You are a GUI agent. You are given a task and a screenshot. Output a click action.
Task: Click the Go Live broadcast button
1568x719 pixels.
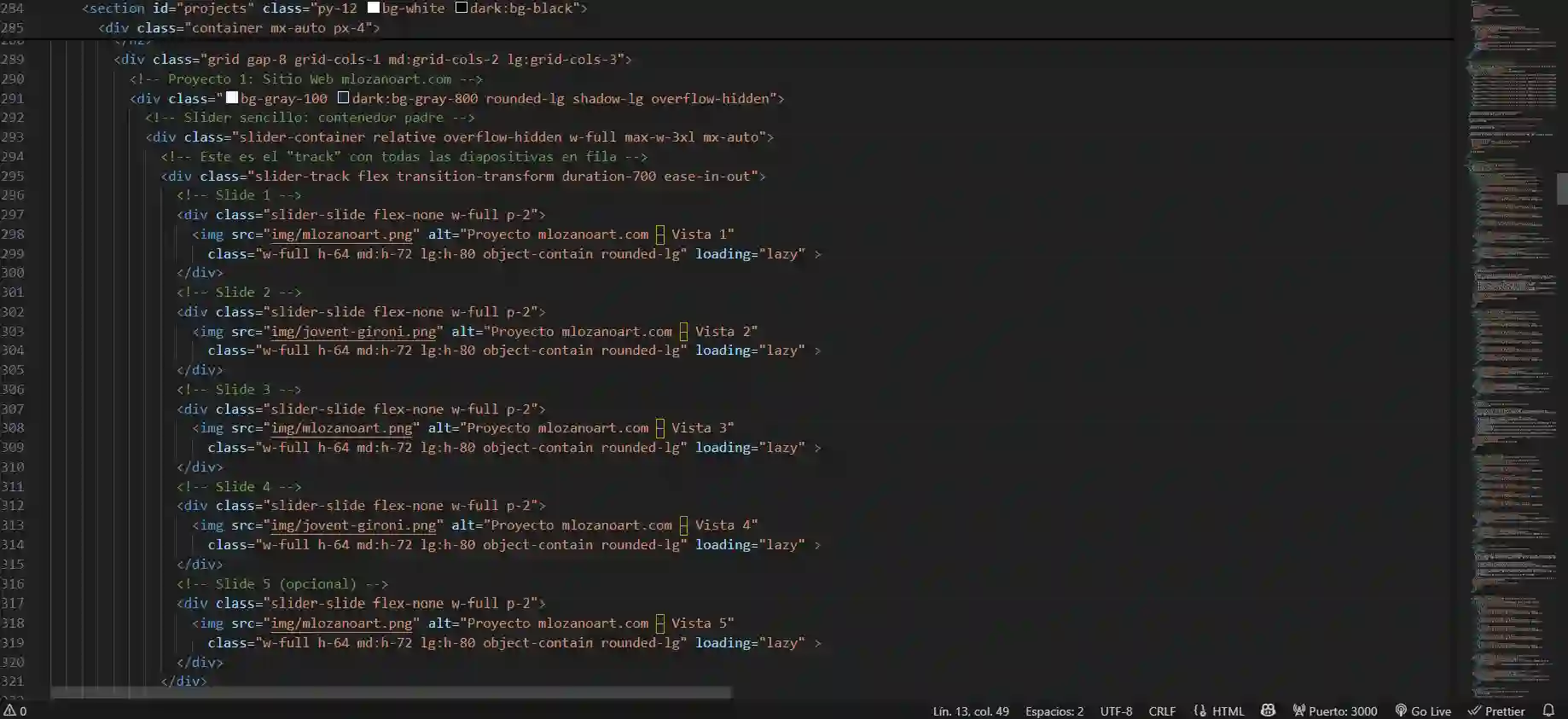[1423, 710]
